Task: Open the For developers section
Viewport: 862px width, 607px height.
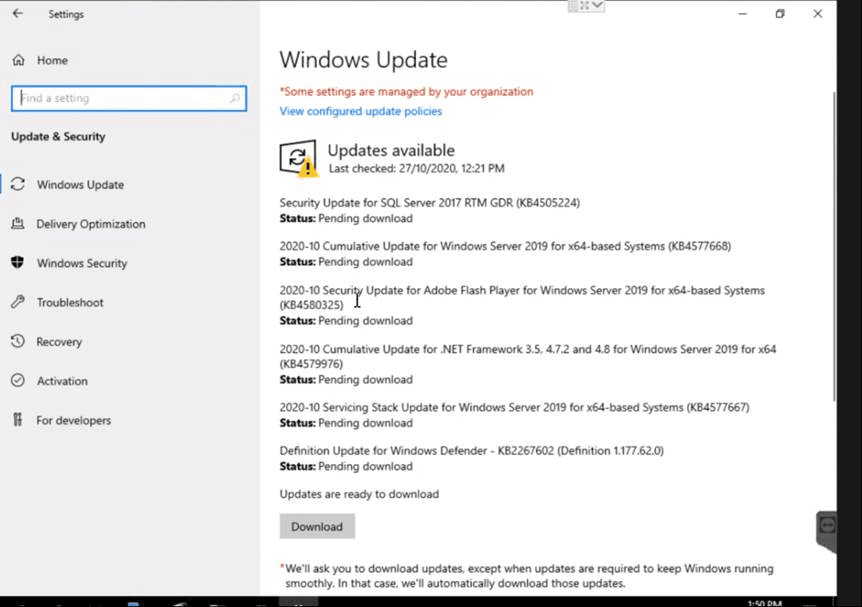Action: click(x=74, y=420)
